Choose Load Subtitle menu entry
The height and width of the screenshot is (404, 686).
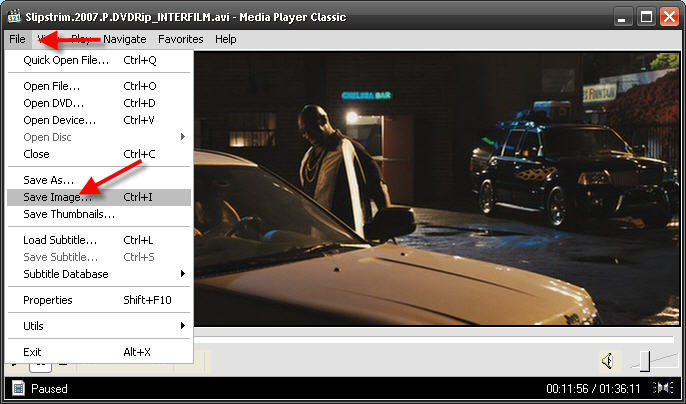point(99,240)
